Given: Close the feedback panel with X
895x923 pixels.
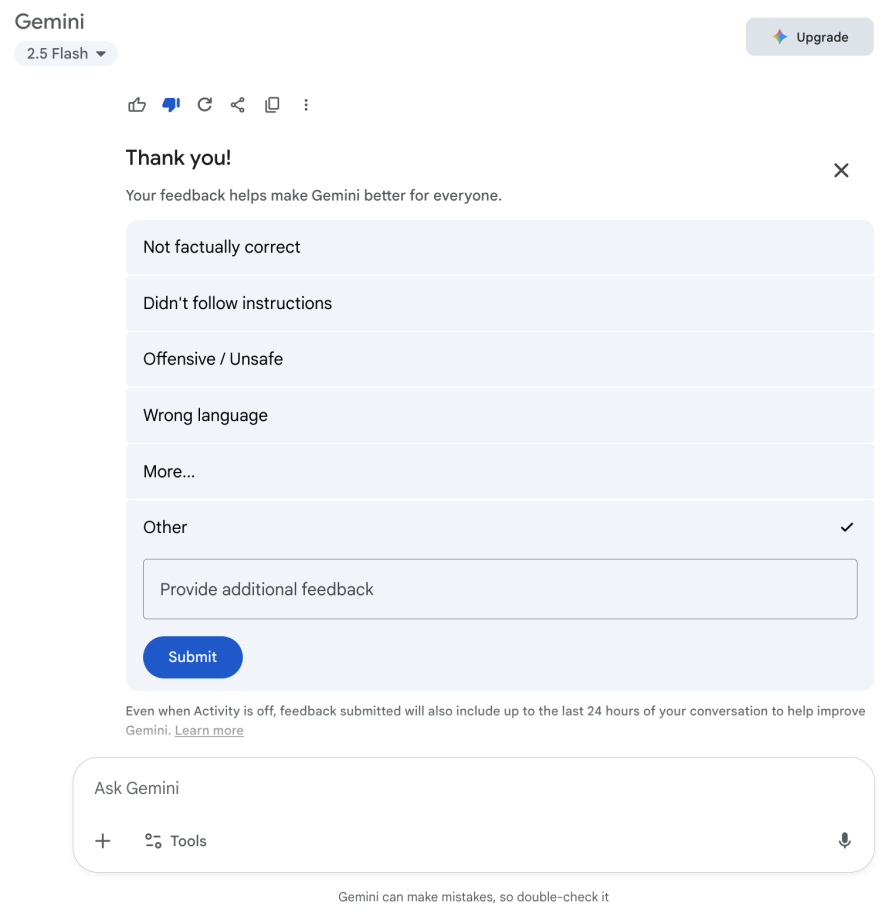Looking at the screenshot, I should tap(841, 170).
